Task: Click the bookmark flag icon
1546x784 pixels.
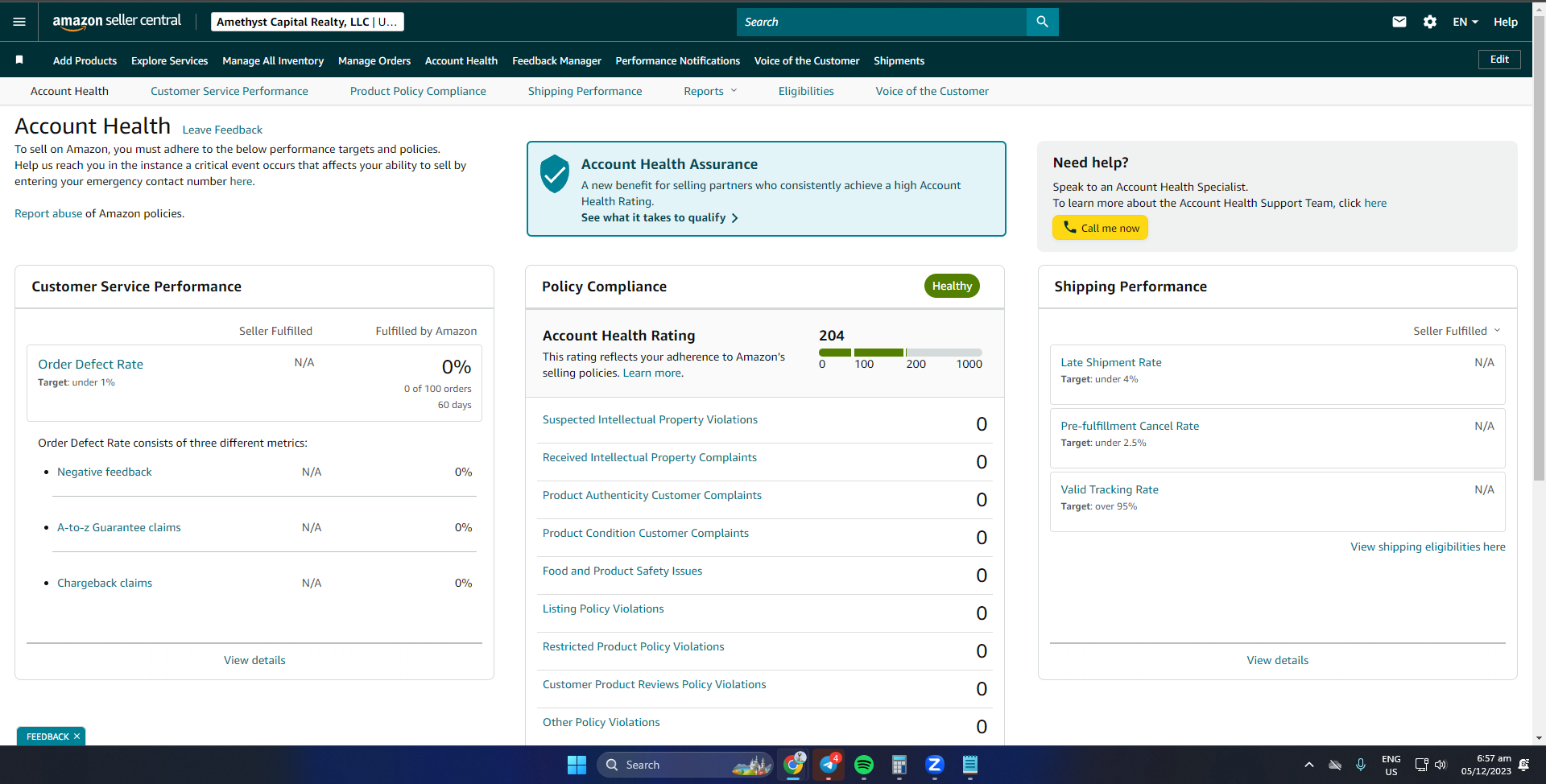Action: 19,60
